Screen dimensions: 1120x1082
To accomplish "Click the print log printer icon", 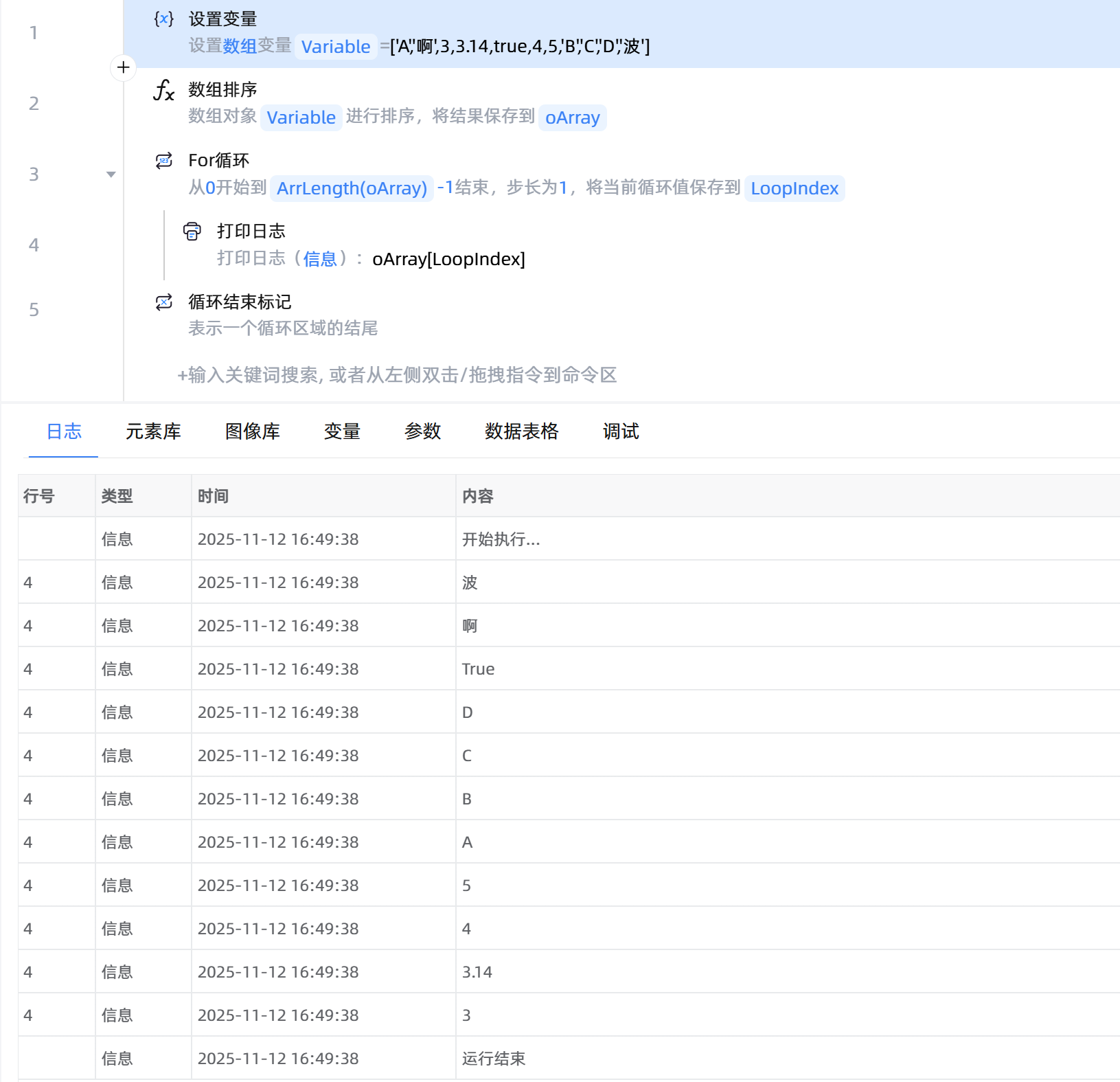I will pos(192,232).
